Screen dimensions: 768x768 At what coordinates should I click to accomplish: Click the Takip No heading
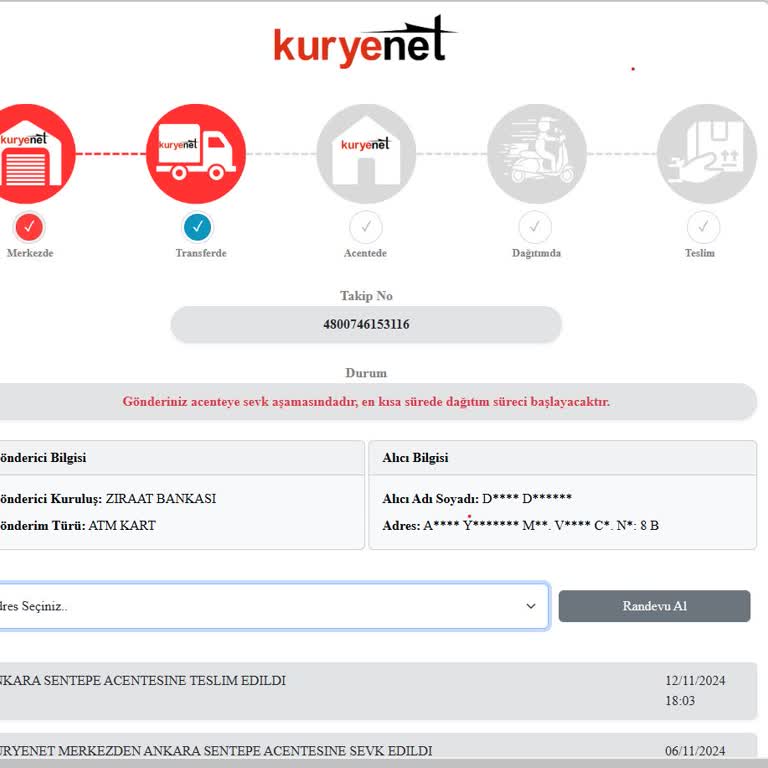click(x=366, y=296)
